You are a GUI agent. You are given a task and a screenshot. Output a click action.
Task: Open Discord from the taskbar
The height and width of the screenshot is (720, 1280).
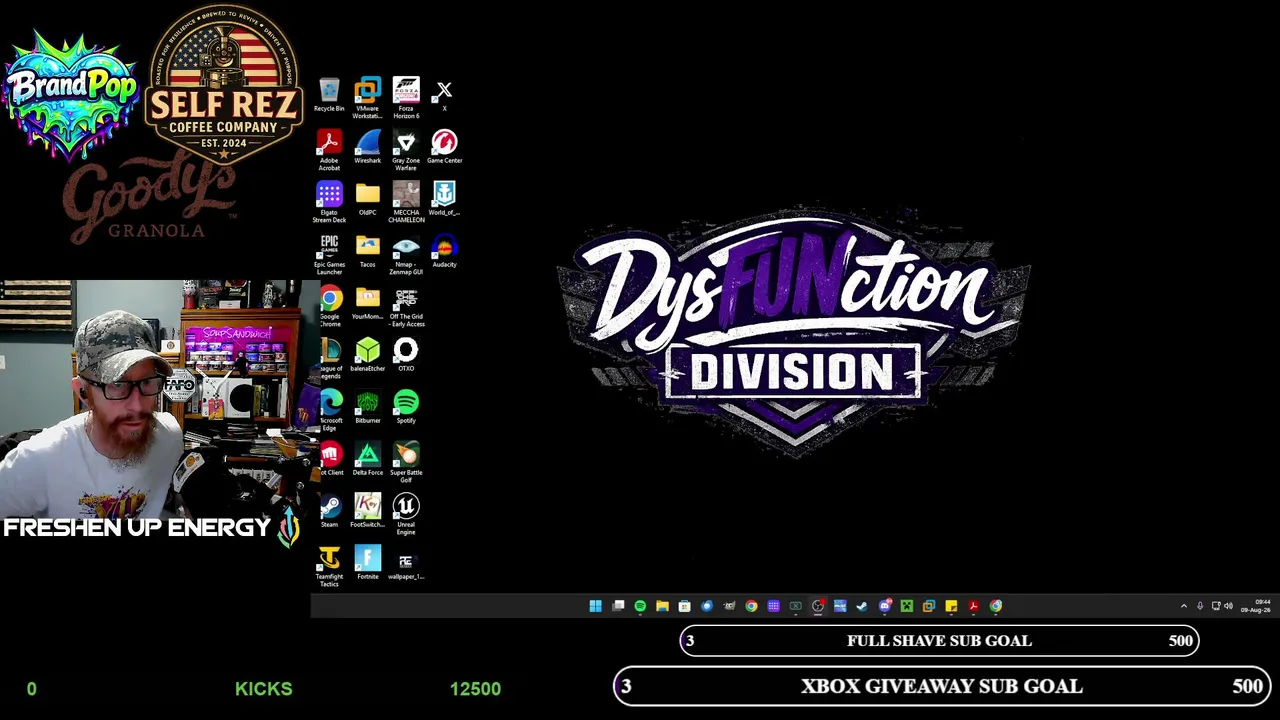pyautogui.click(x=884, y=606)
